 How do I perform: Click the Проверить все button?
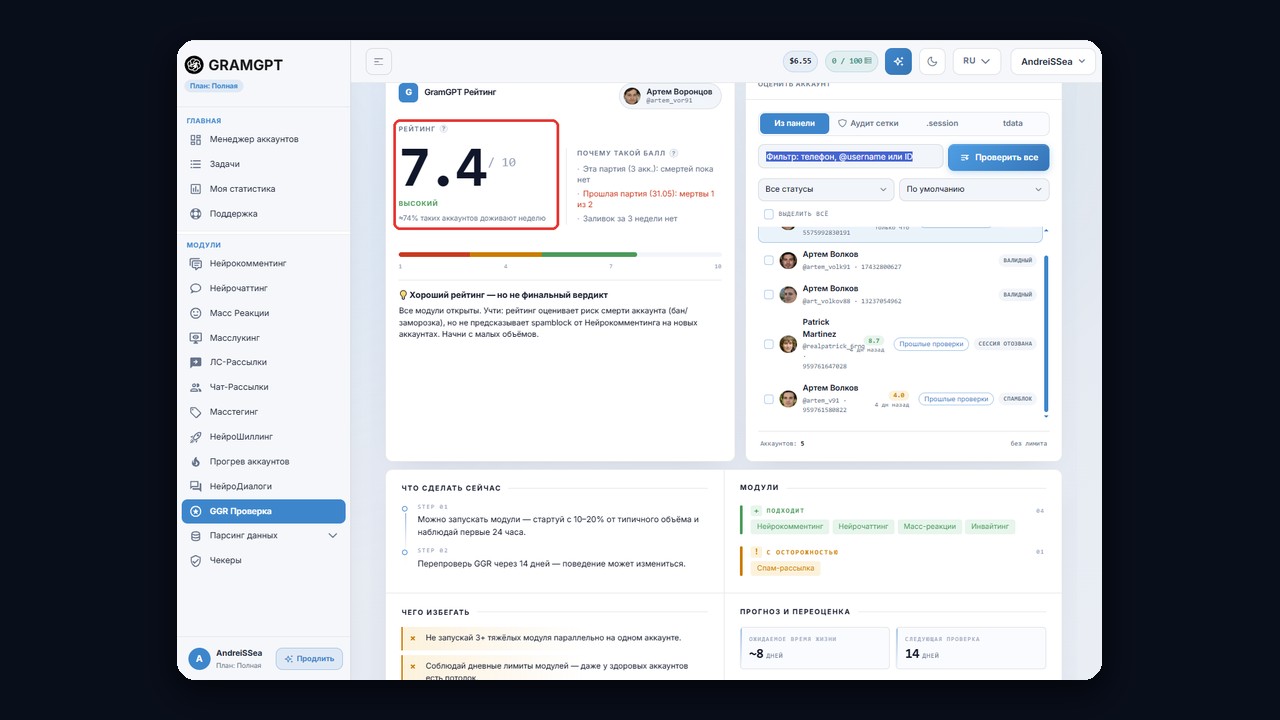click(998, 158)
